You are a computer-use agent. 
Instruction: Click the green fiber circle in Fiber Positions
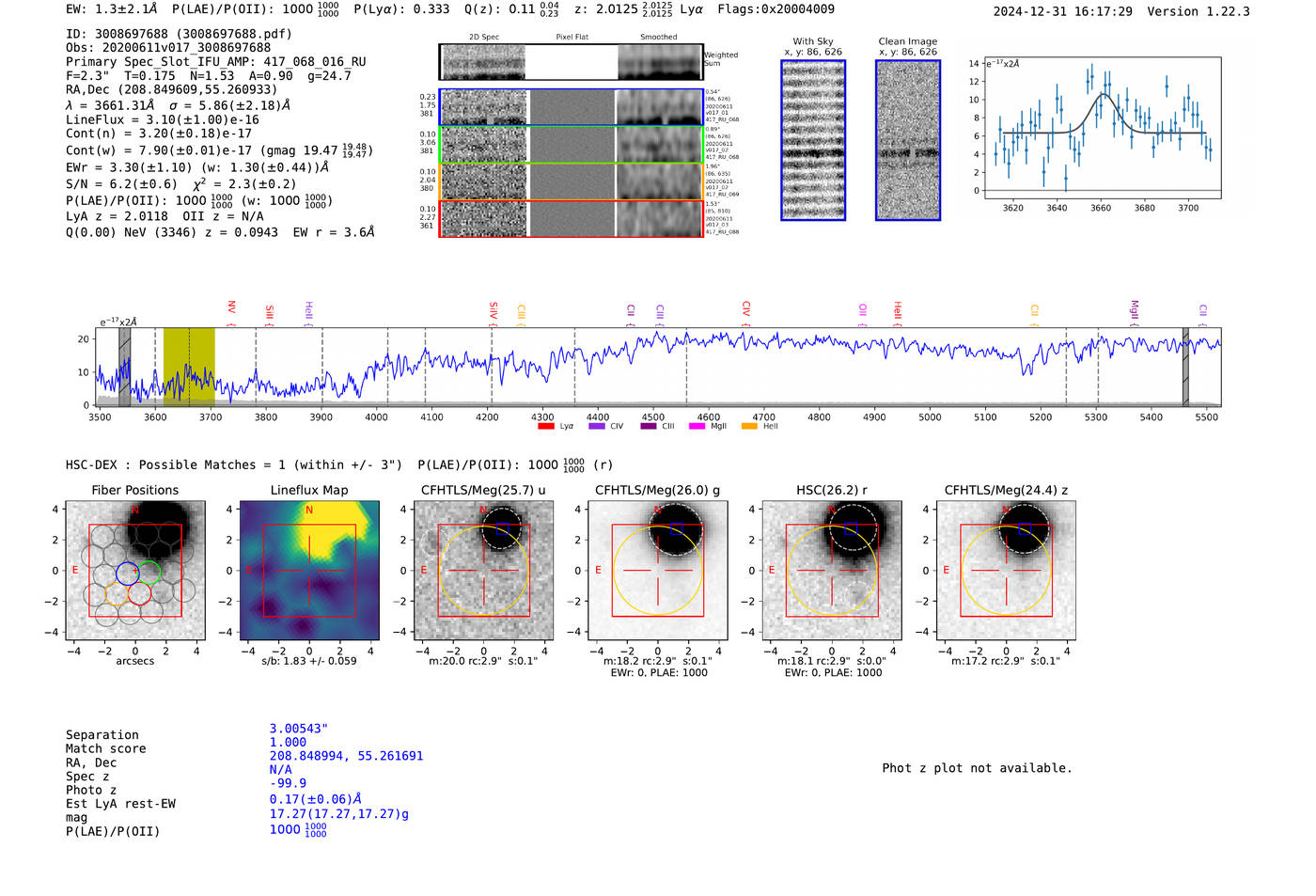(x=150, y=572)
